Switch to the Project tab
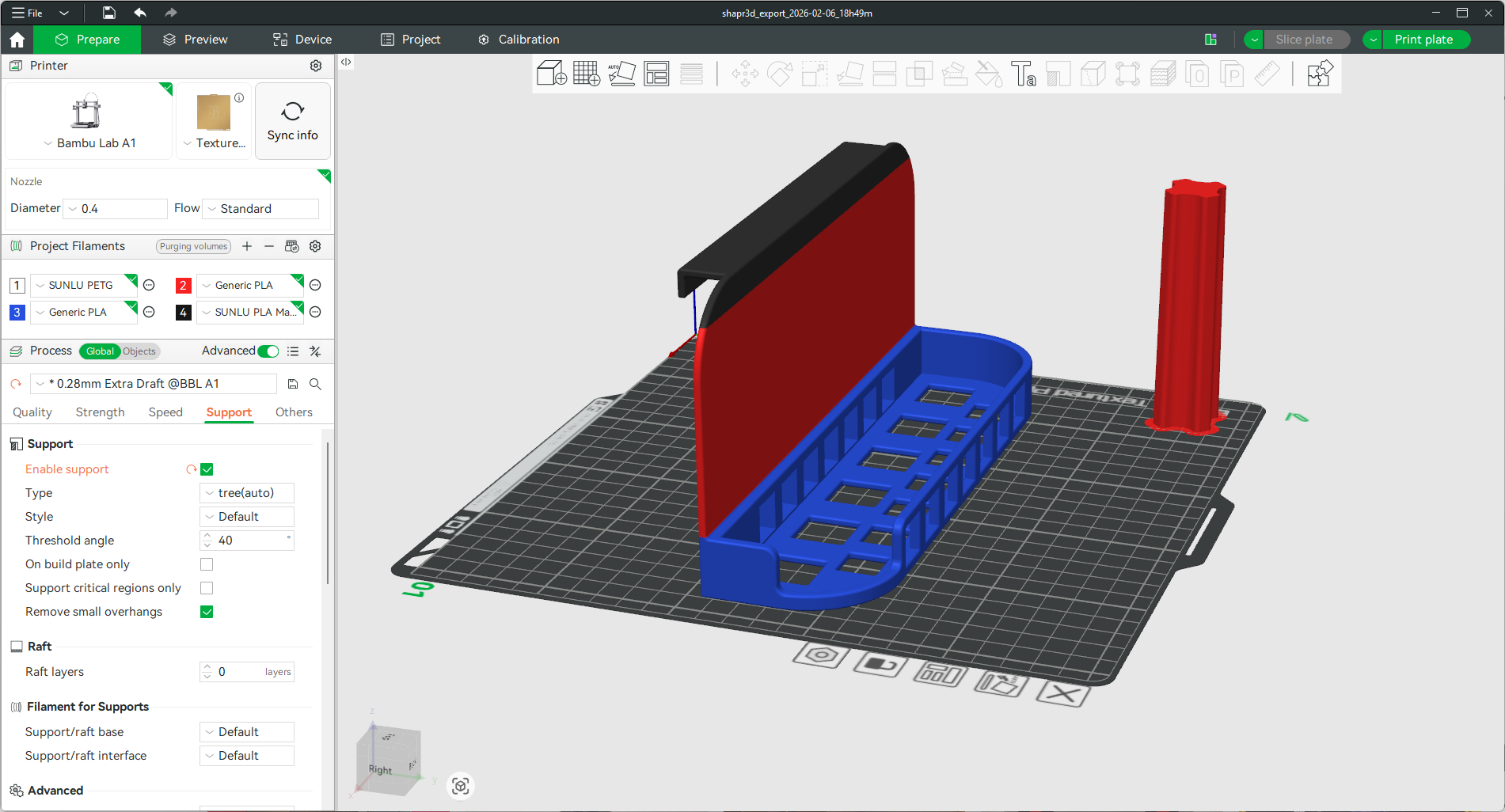The image size is (1505, 812). point(410,40)
